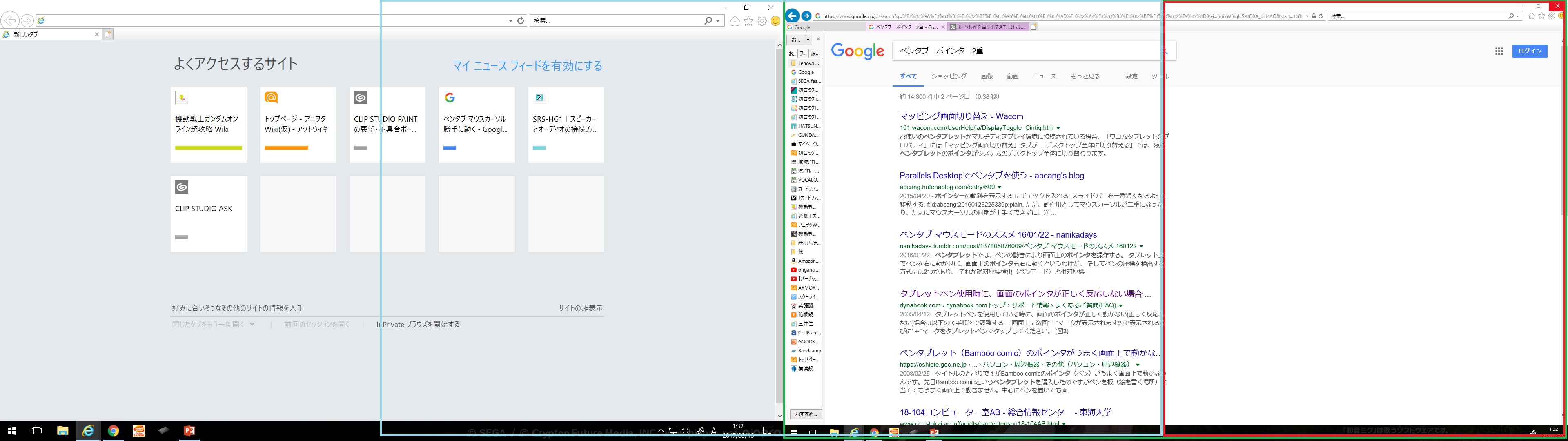The width and height of the screenshot is (1568, 441).
Task: Open Google apps grid icon
Action: tap(1499, 51)
